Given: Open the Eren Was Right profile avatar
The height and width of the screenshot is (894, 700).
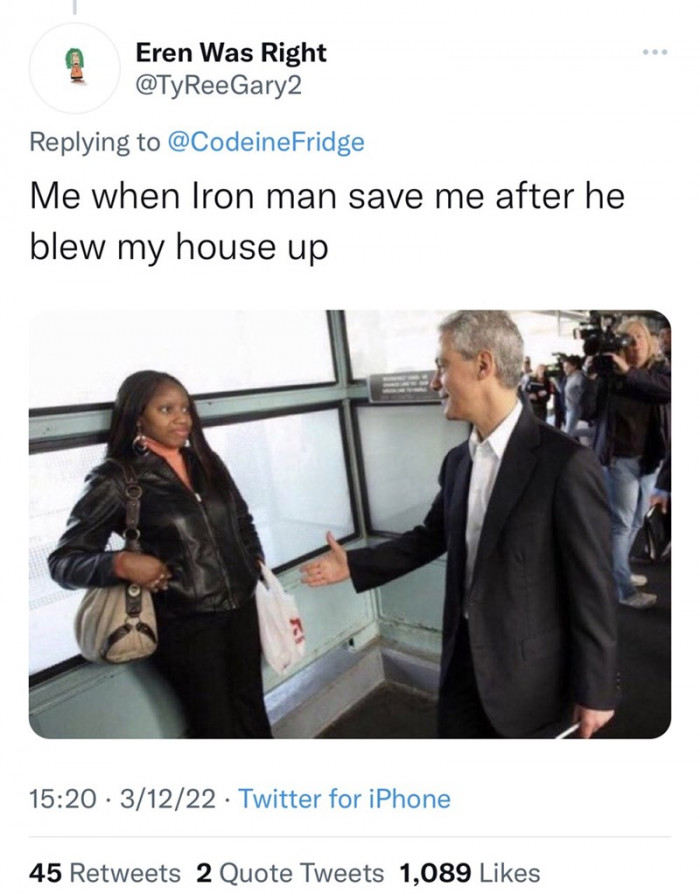Looking at the screenshot, I should pyautogui.click(x=75, y=67).
